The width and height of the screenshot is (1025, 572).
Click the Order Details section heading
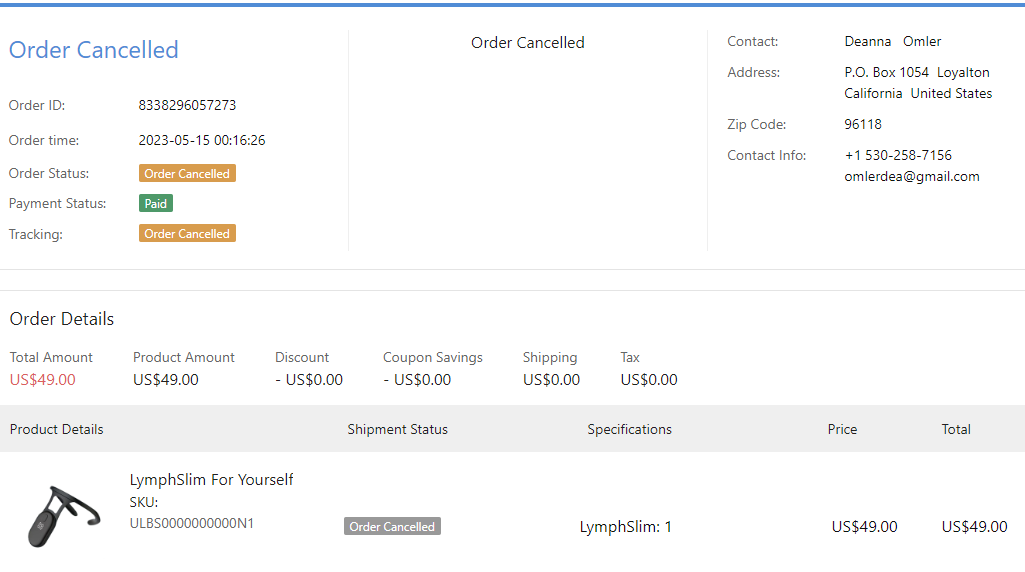[x=62, y=319]
